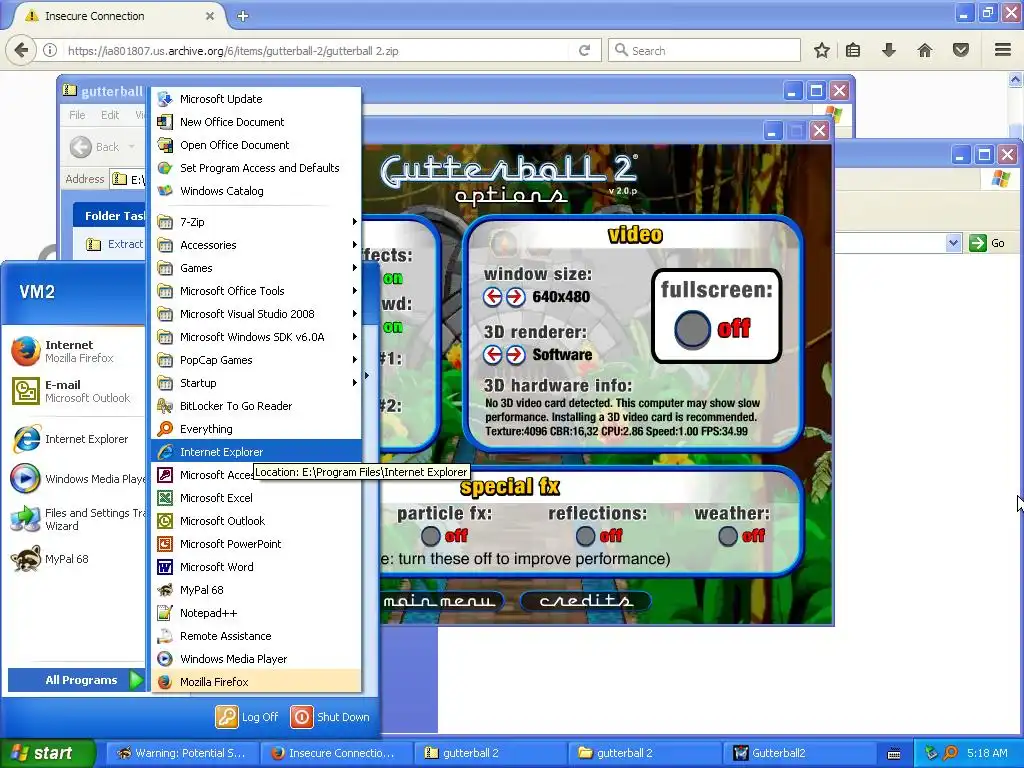Click the Go button in explorer window
Screen dimensions: 1024x768
pos(987,243)
